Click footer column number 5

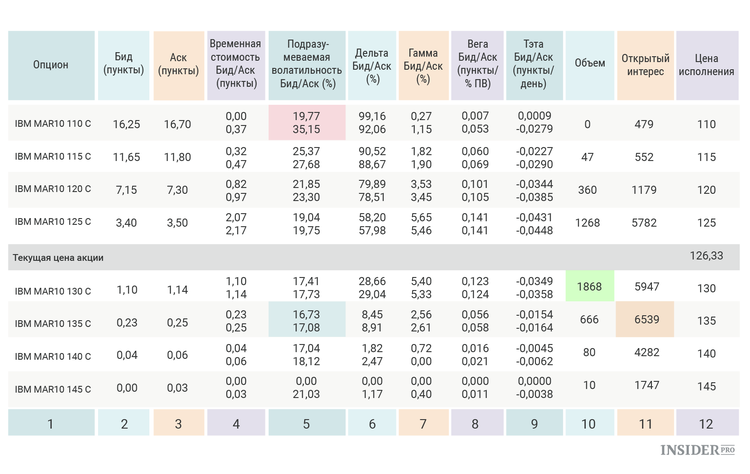pyautogui.click(x=307, y=423)
